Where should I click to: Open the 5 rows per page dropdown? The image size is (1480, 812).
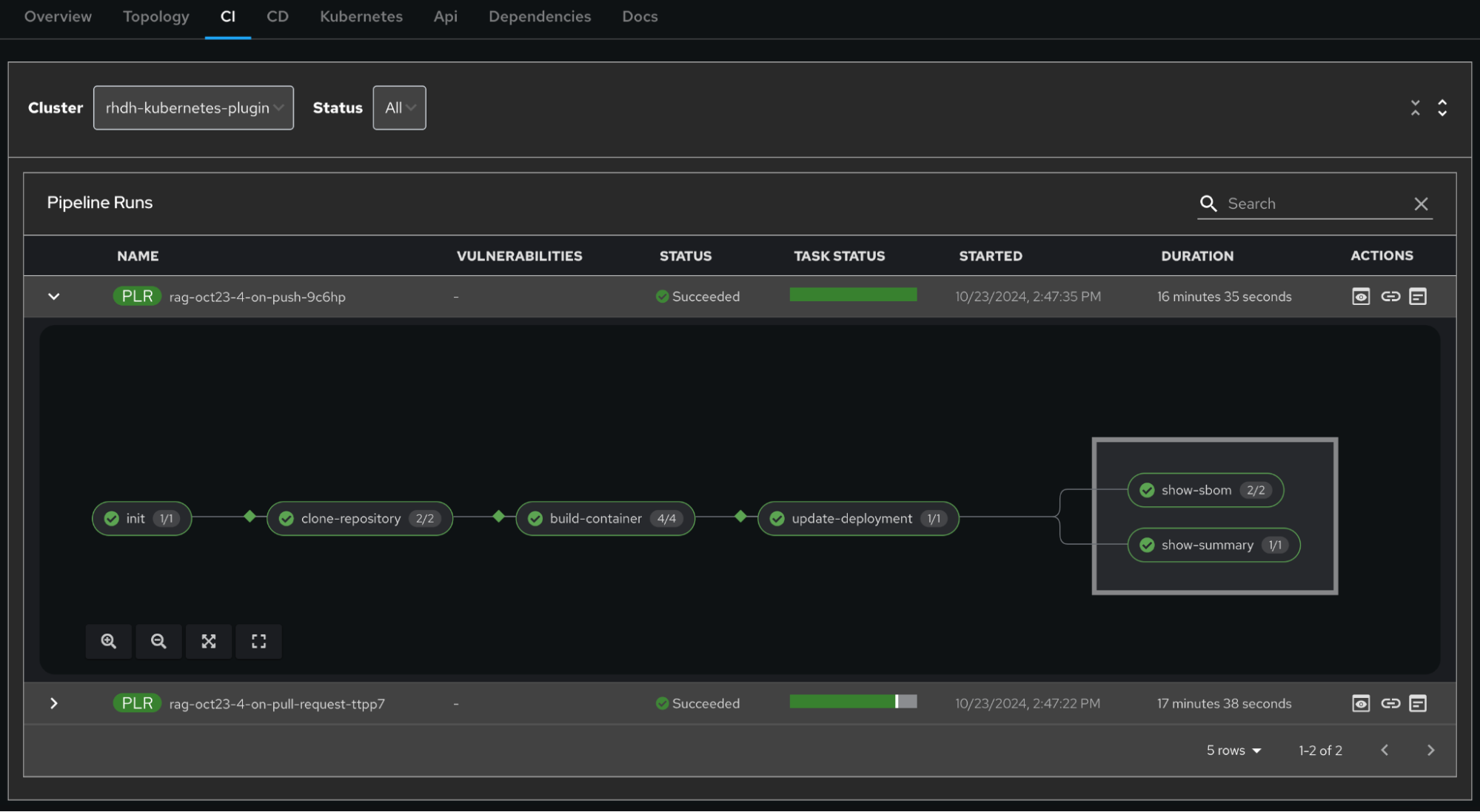(x=1233, y=751)
